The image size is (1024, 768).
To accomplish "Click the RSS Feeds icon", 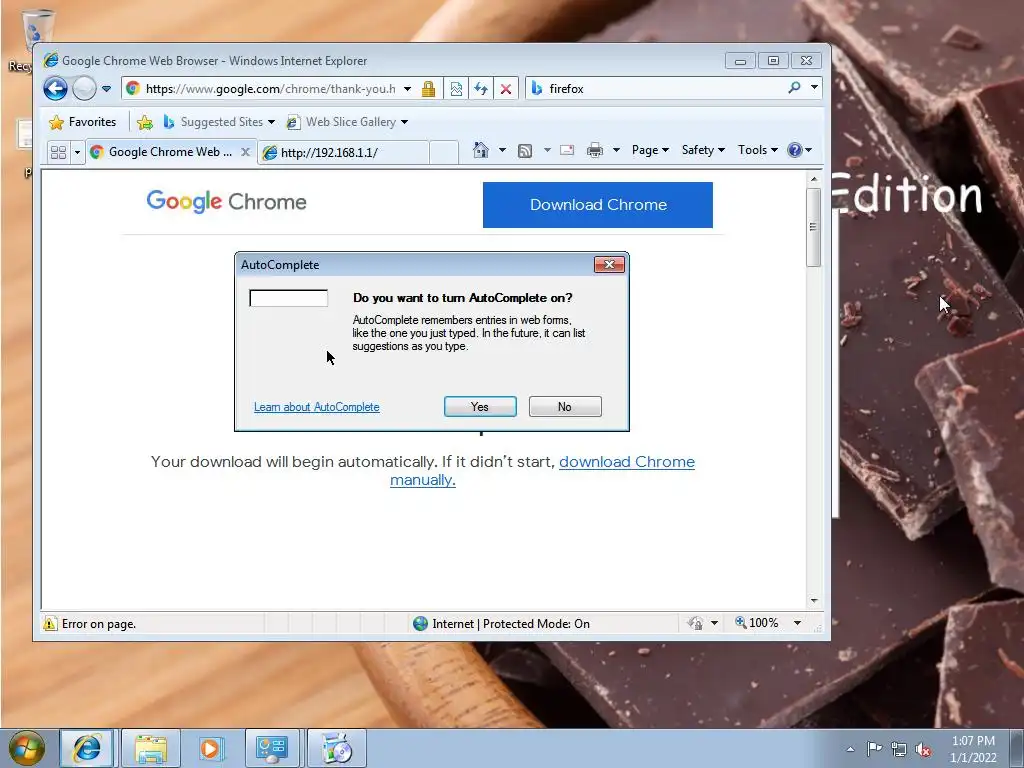I will [524, 151].
